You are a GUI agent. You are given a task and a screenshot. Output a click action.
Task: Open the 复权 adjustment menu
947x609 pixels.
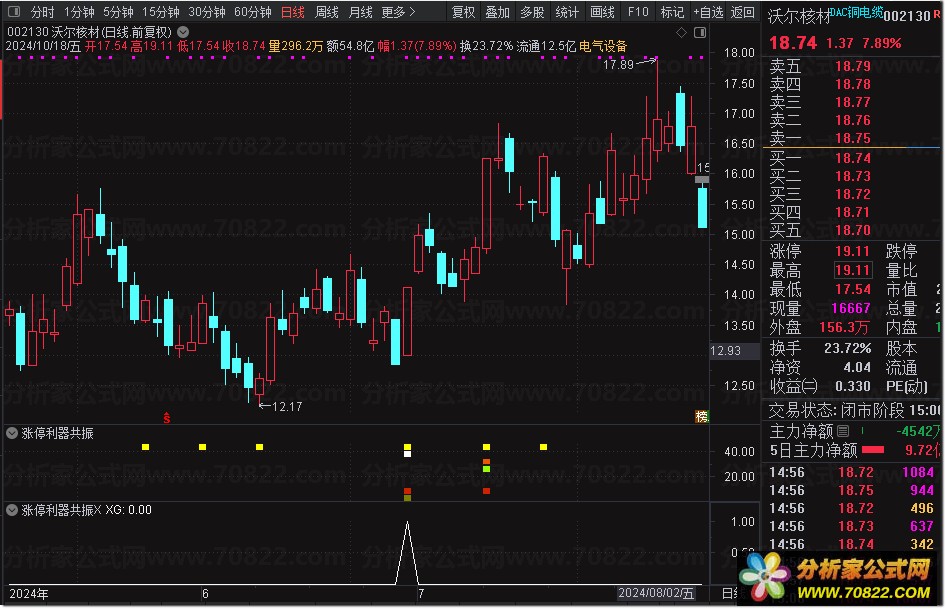point(464,11)
